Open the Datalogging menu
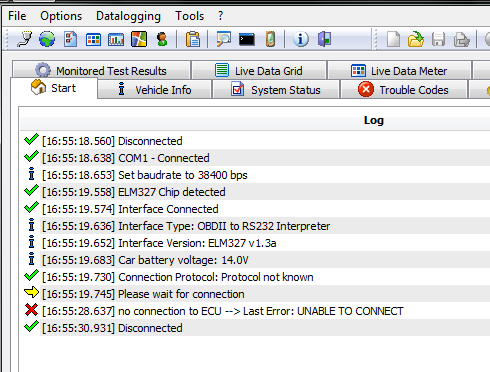The height and width of the screenshot is (372, 490). tap(128, 16)
